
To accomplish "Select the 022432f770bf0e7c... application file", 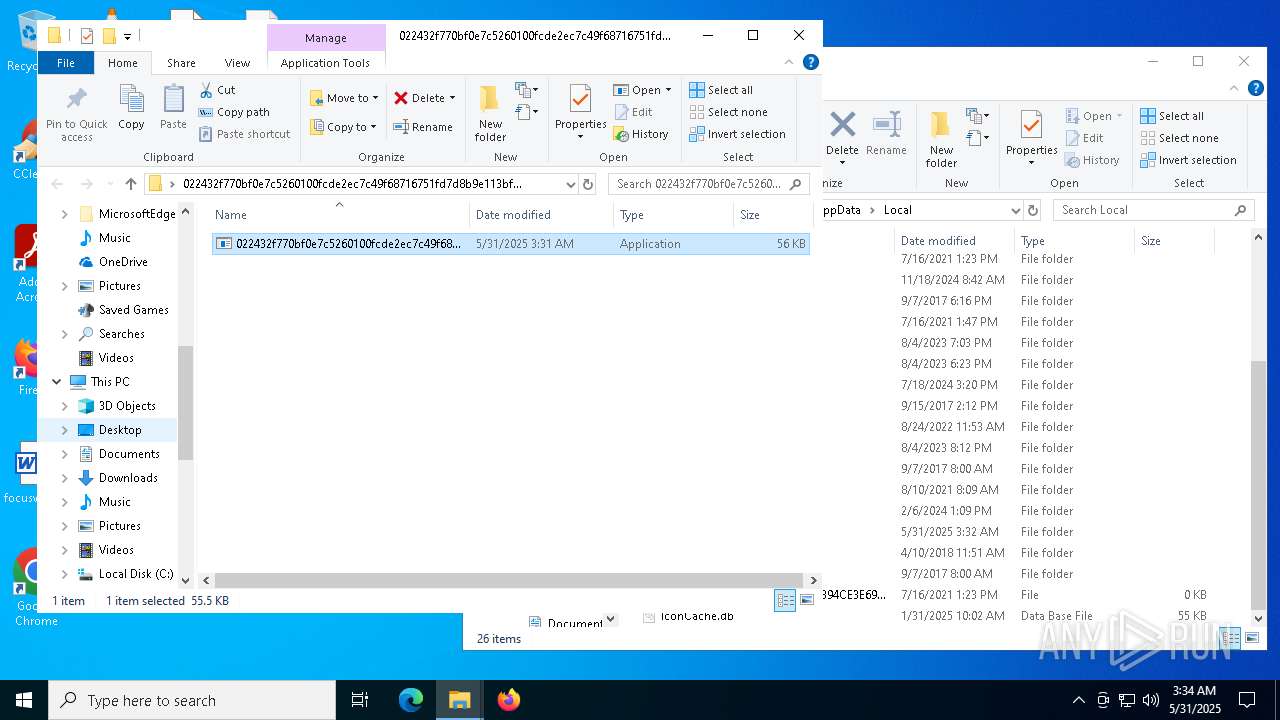I will pyautogui.click(x=510, y=244).
